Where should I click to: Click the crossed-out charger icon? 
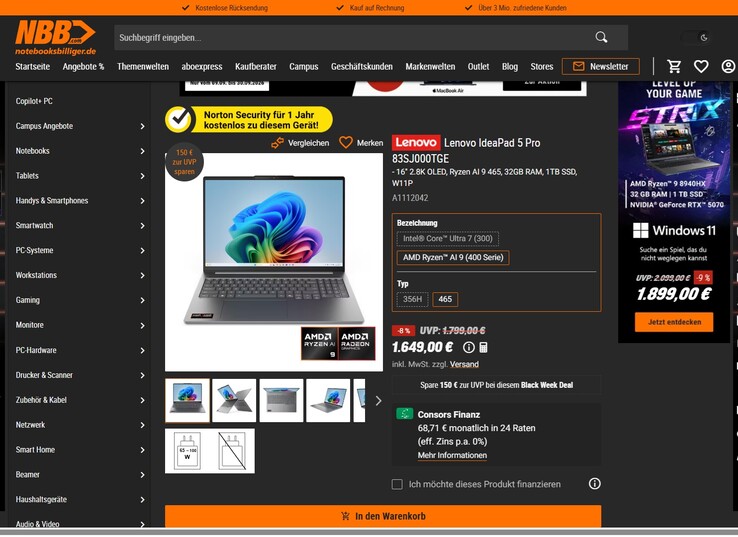click(233, 451)
